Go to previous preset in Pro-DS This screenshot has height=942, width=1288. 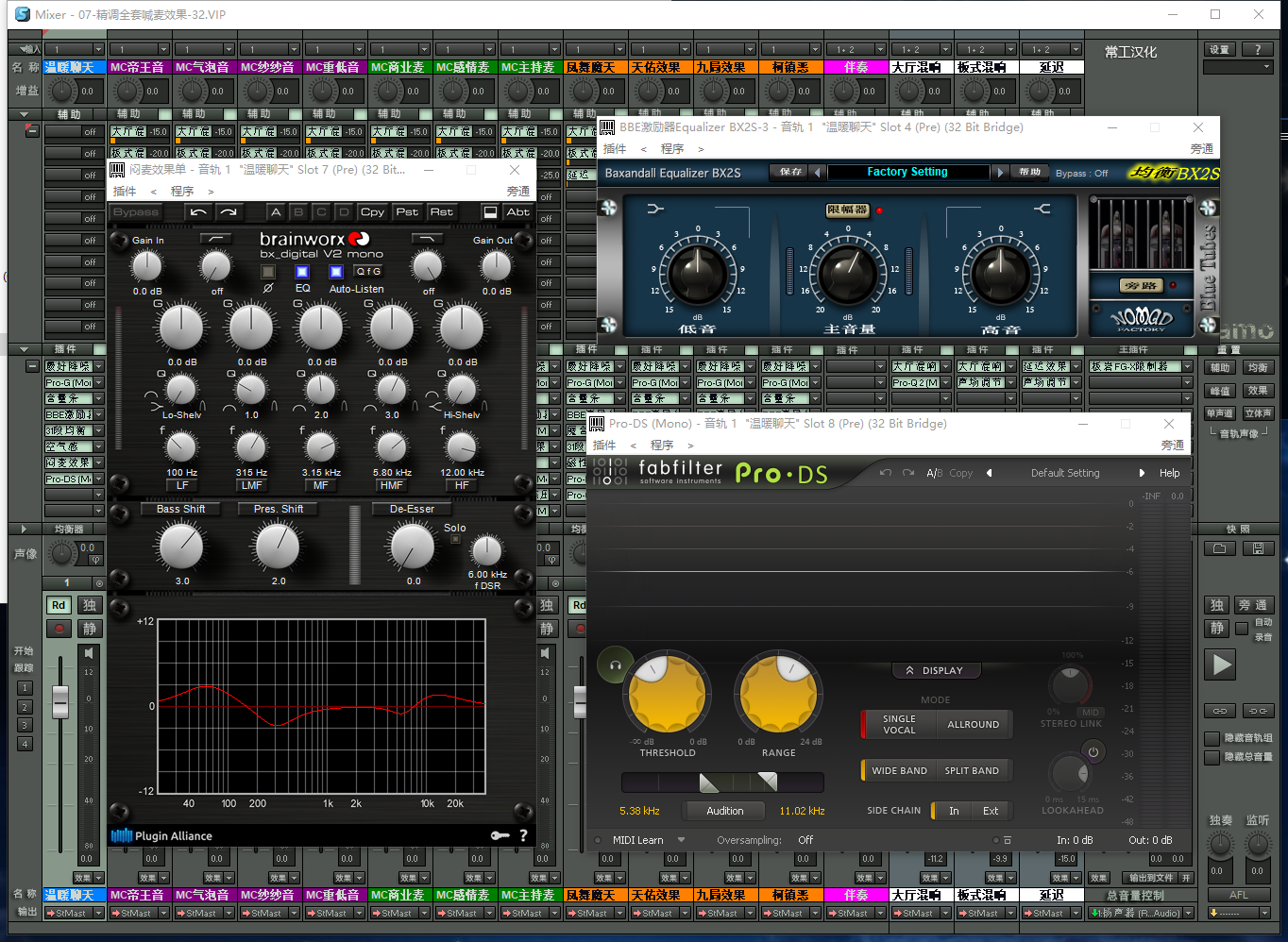989,473
